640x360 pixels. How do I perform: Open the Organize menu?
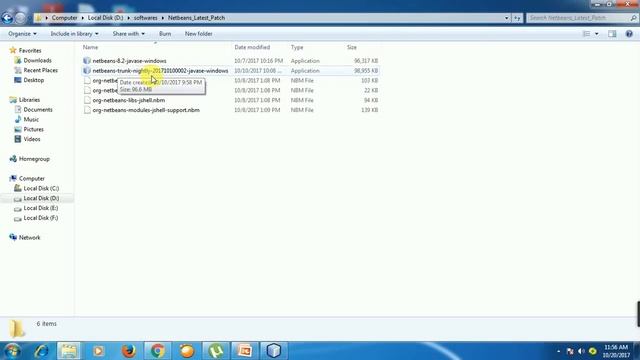tap(22, 34)
